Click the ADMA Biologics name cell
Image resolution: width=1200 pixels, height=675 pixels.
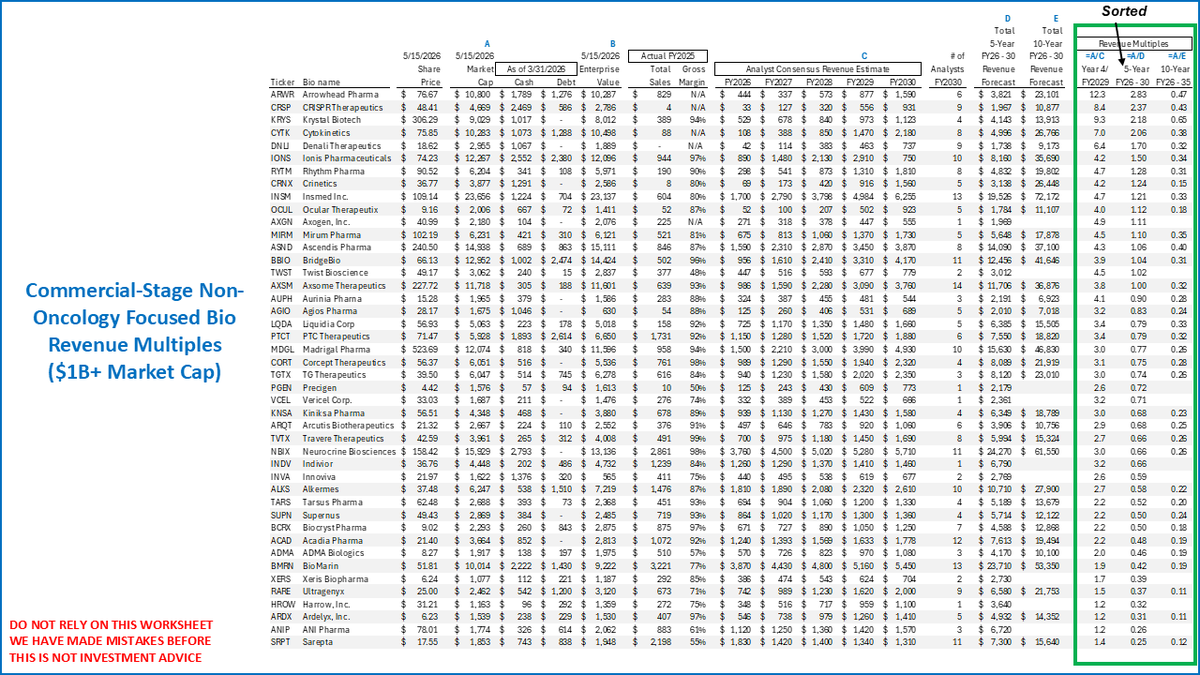pyautogui.click(x=331, y=552)
